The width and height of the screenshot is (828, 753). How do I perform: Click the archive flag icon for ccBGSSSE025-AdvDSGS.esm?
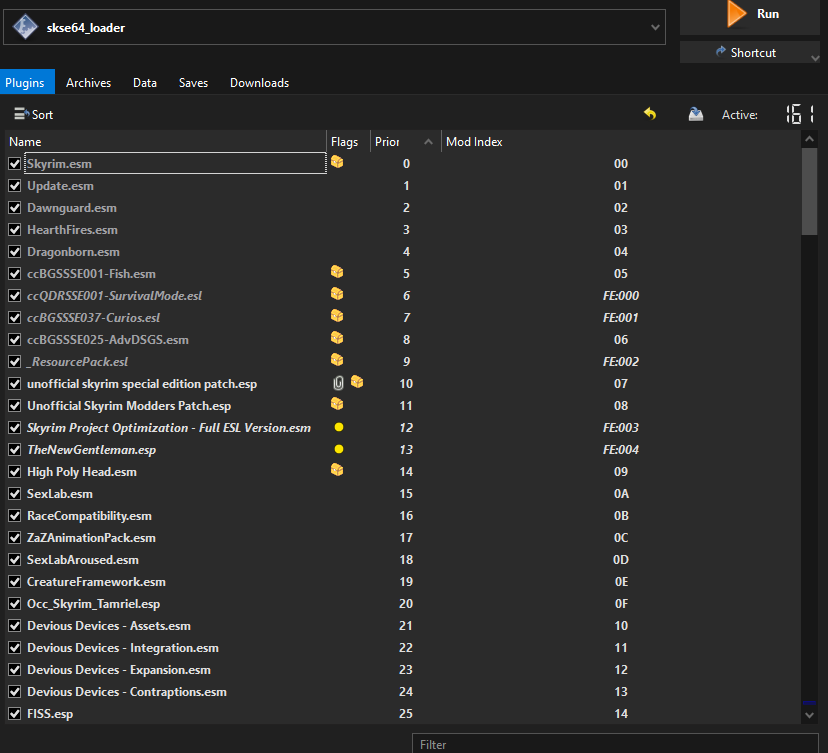click(x=337, y=338)
